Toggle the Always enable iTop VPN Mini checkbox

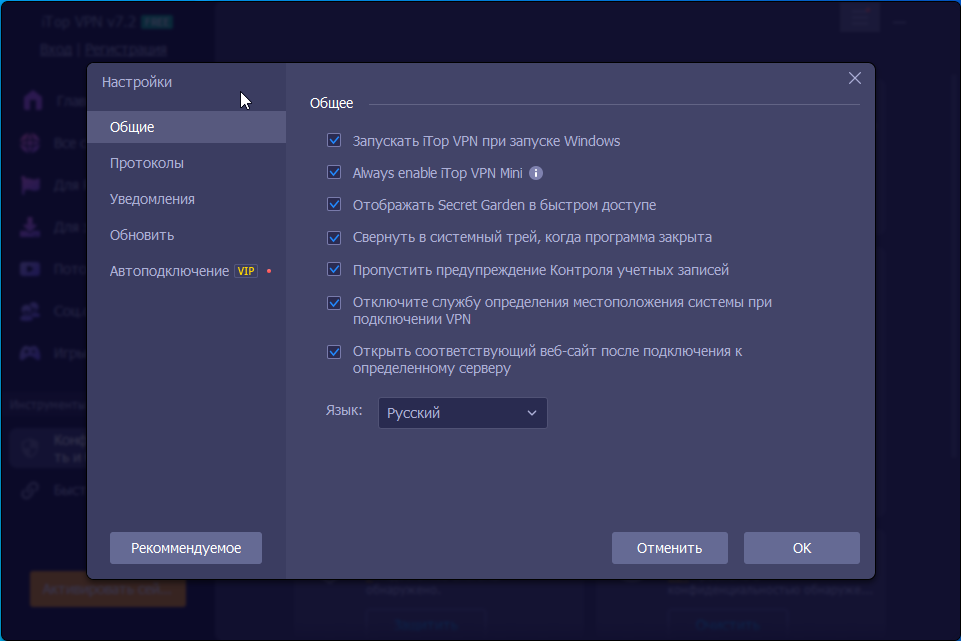pos(335,173)
